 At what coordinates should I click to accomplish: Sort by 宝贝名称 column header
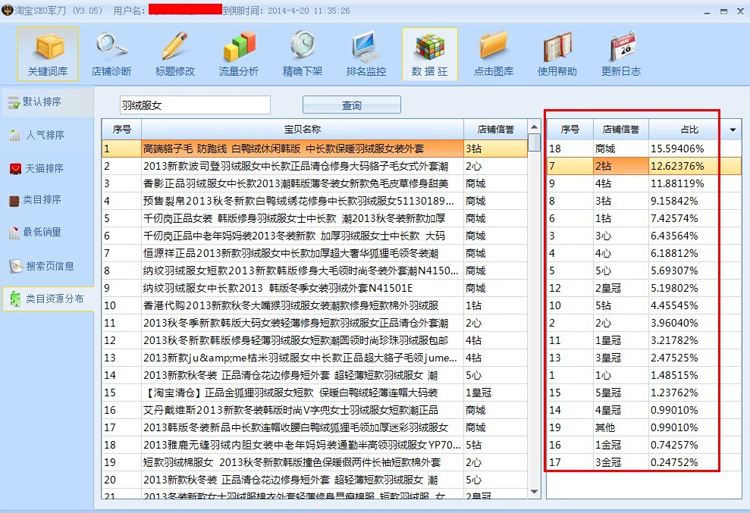(x=302, y=129)
